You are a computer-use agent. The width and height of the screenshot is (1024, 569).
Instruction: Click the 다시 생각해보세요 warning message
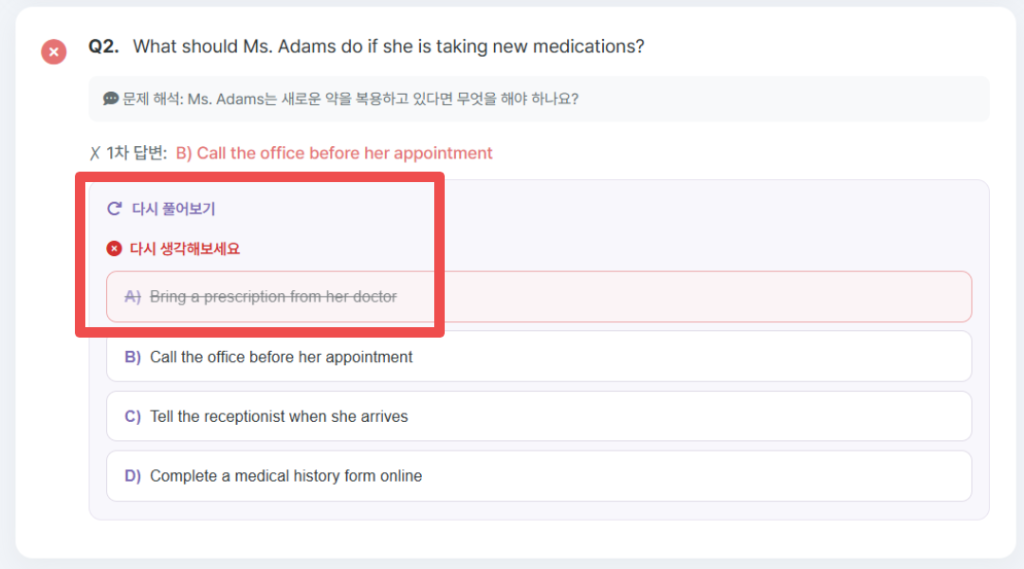[185, 249]
